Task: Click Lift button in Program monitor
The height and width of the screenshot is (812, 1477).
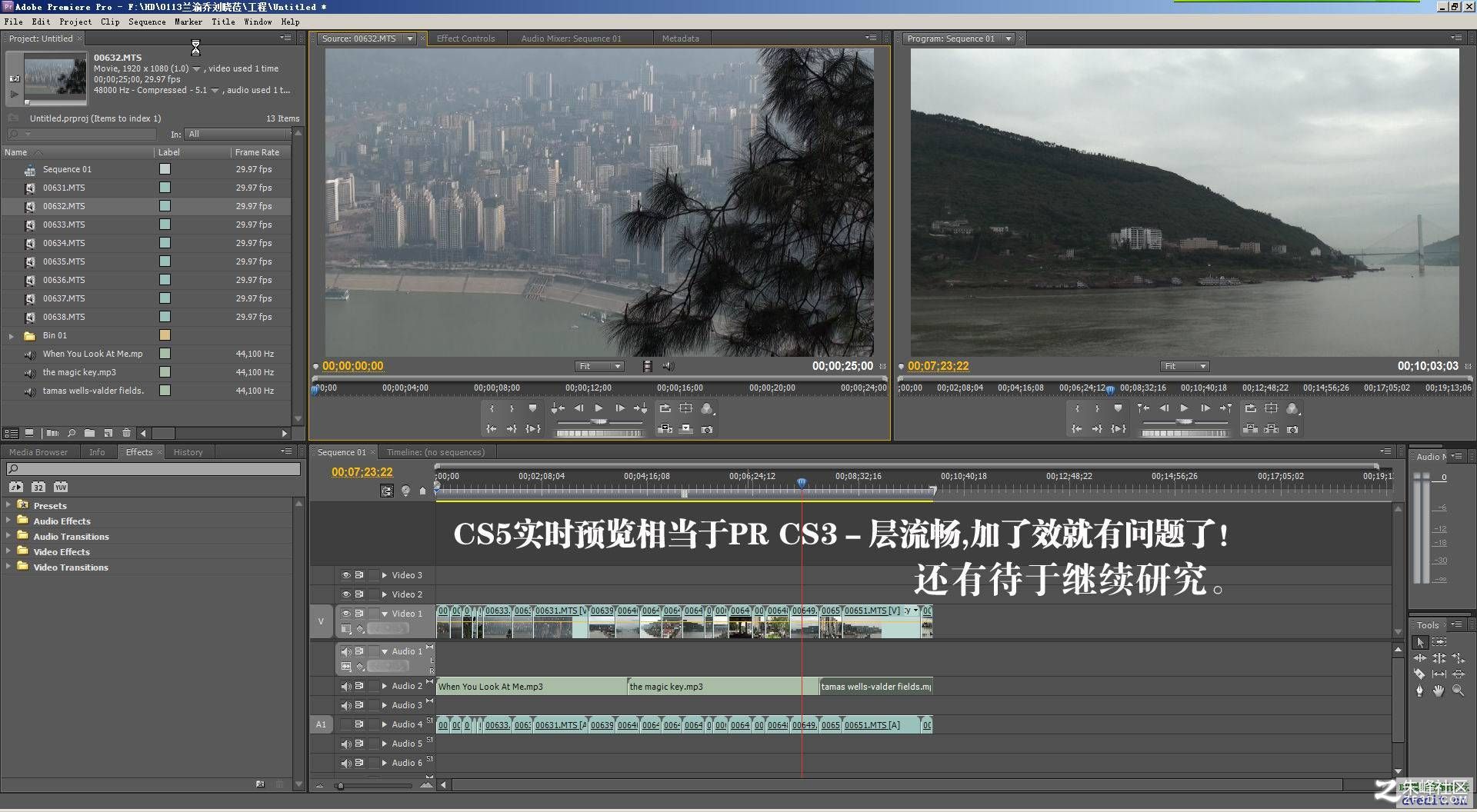Action: [x=1251, y=429]
